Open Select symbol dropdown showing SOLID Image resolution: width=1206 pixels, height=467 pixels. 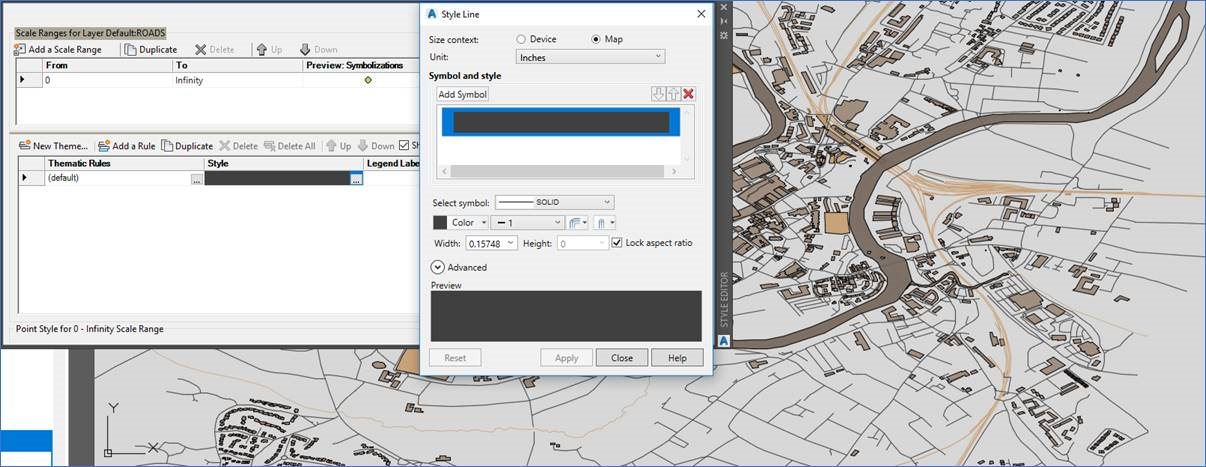pos(554,202)
